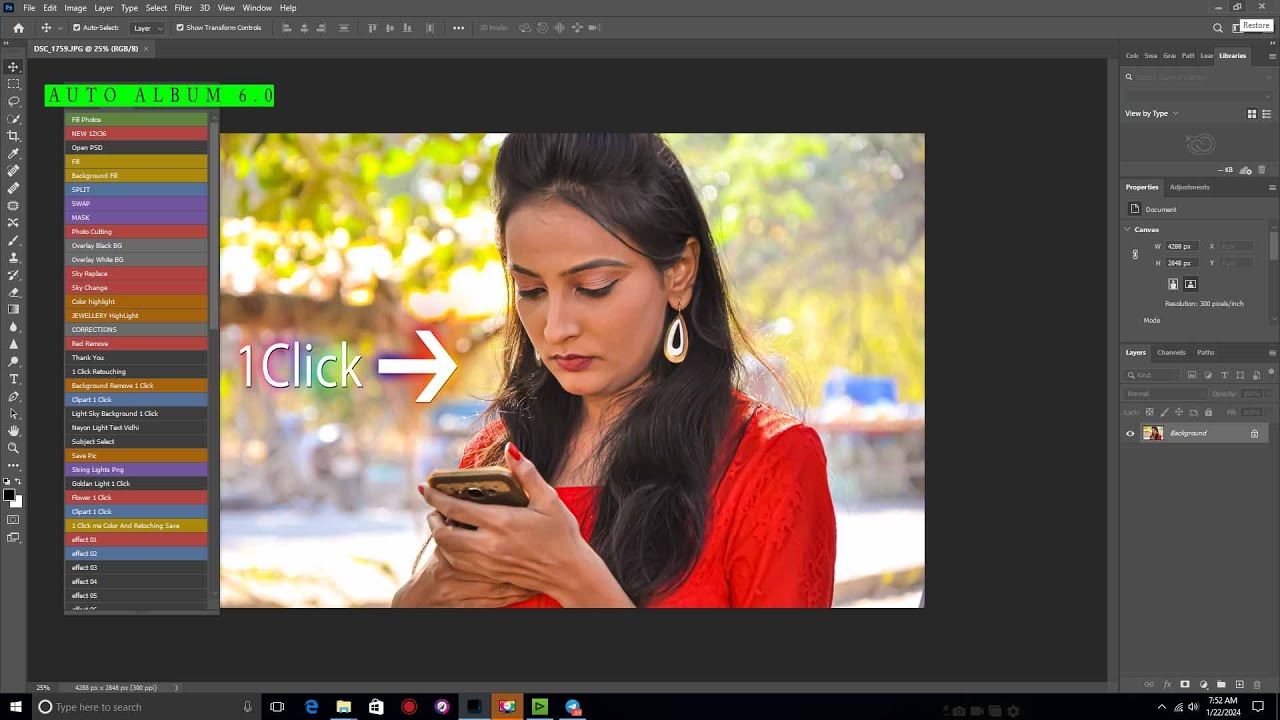
Task: Set canvas to portrait orientation
Action: click(x=1173, y=284)
